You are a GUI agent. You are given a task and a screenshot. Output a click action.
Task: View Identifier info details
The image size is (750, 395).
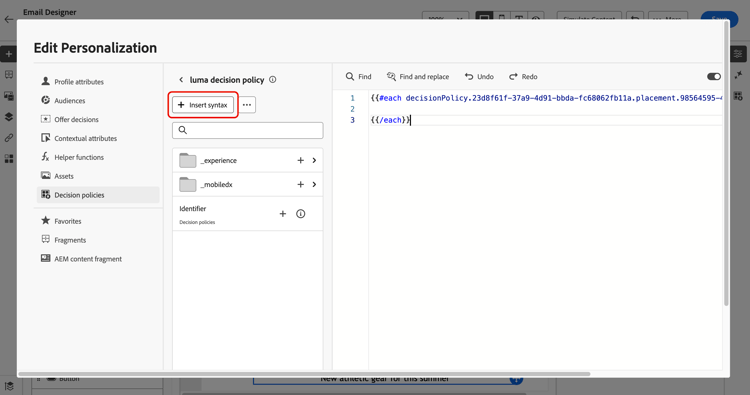[300, 214]
